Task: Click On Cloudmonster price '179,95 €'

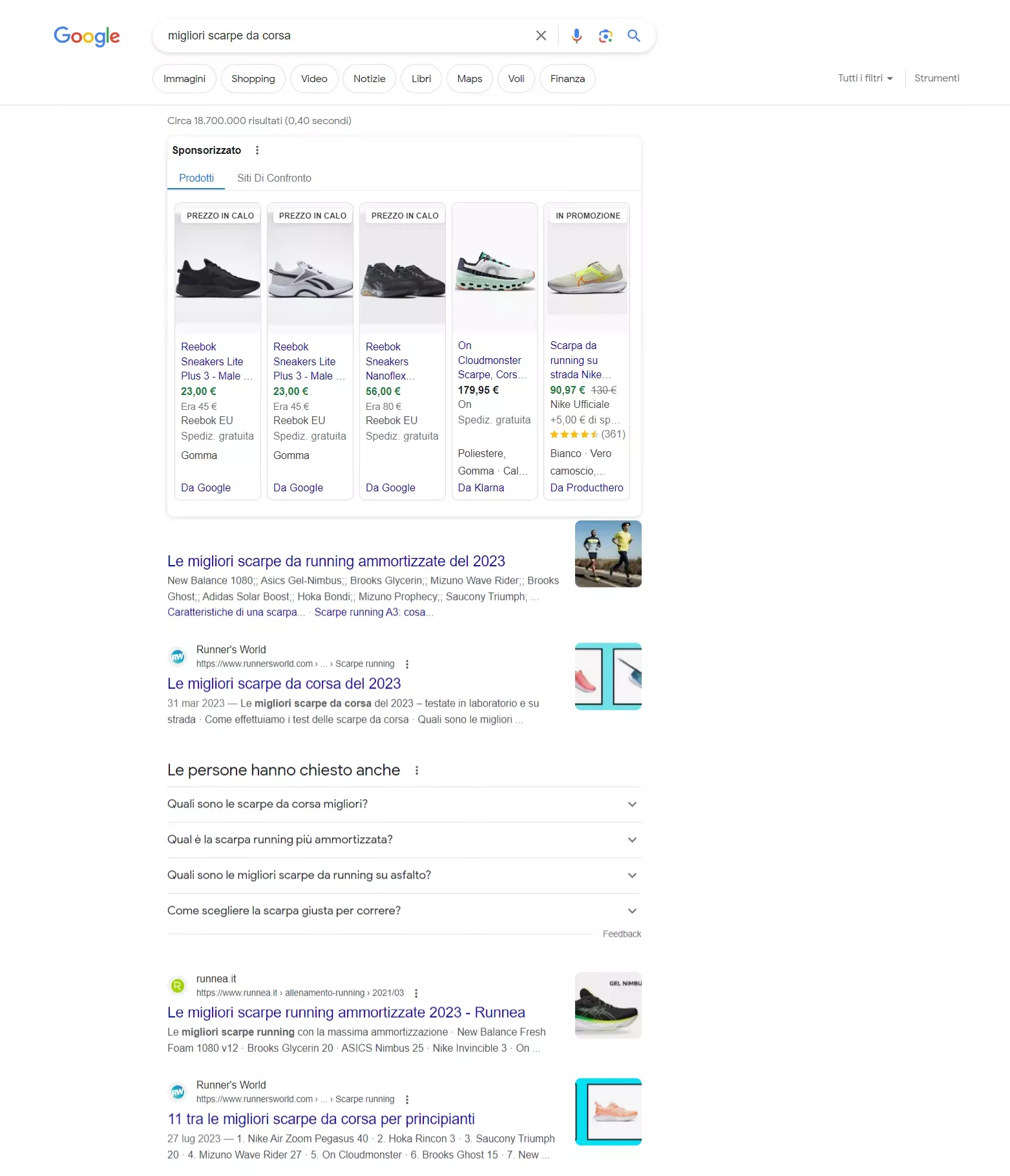Action: point(478,390)
